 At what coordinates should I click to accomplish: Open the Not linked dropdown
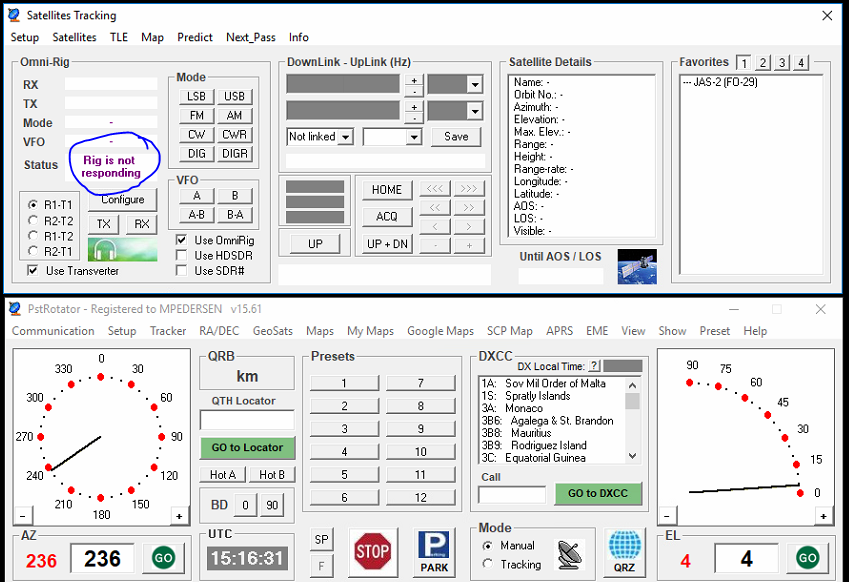point(345,137)
